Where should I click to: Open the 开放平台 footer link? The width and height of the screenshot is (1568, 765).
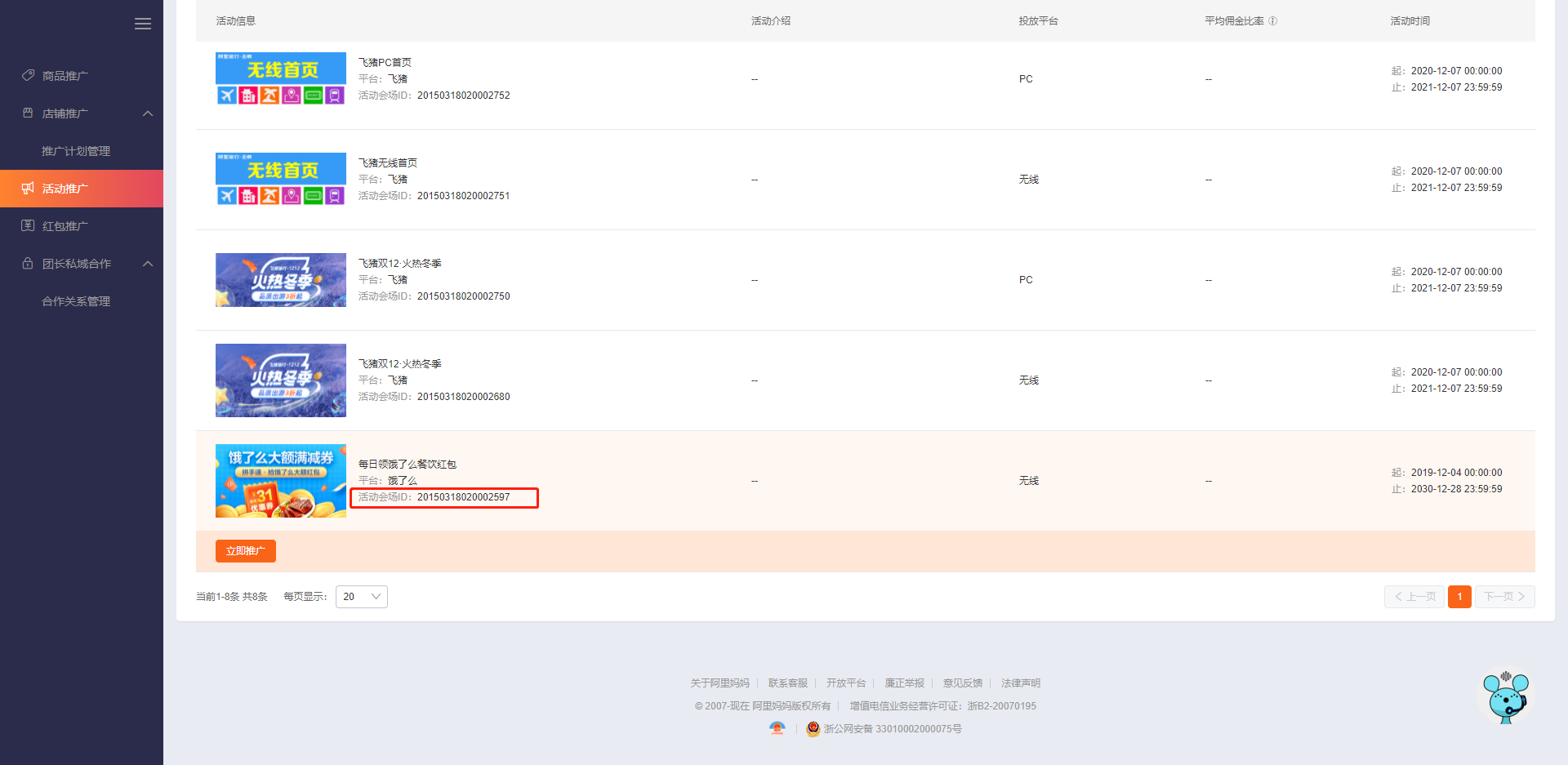[x=846, y=683]
